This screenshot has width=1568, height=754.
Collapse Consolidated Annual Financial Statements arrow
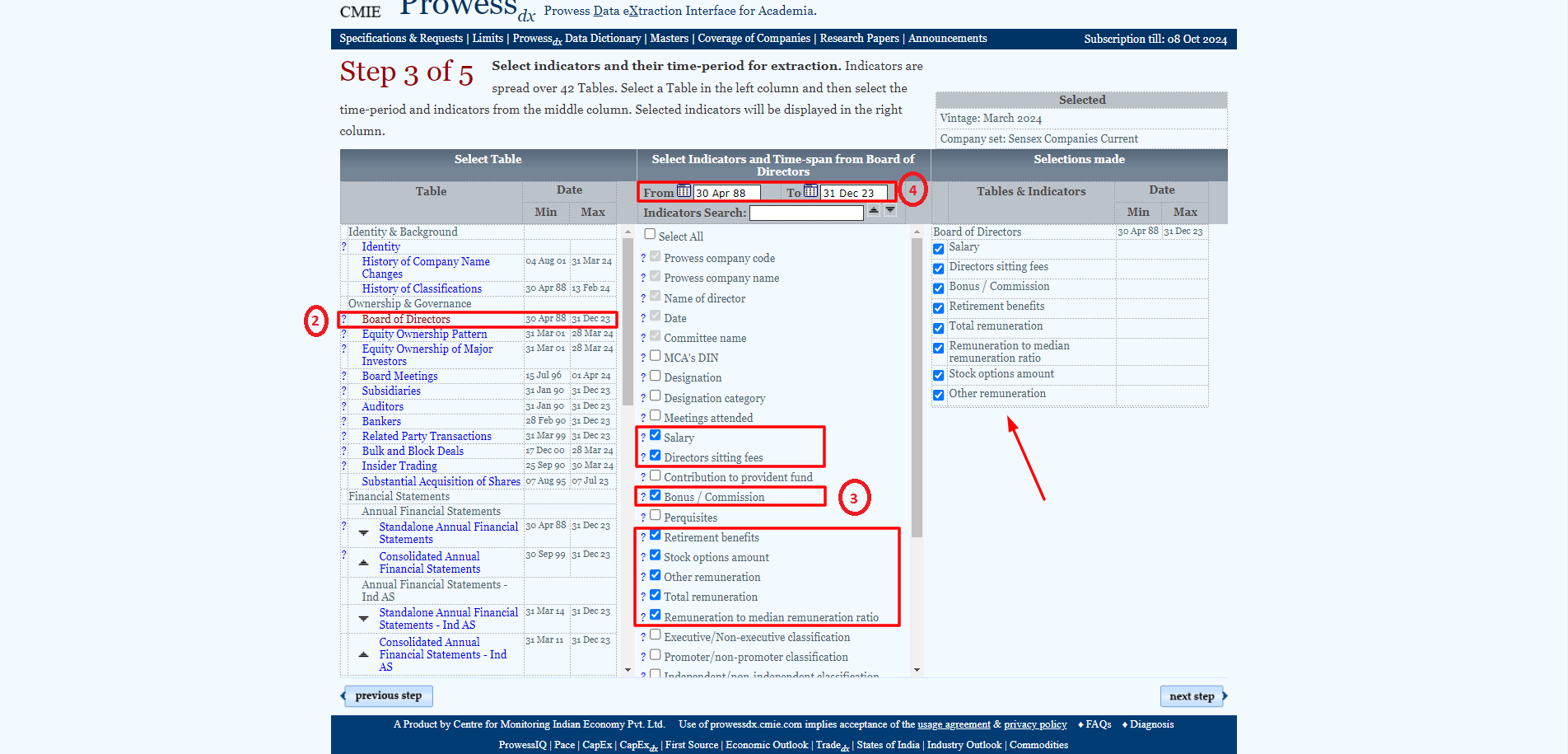[x=363, y=563]
